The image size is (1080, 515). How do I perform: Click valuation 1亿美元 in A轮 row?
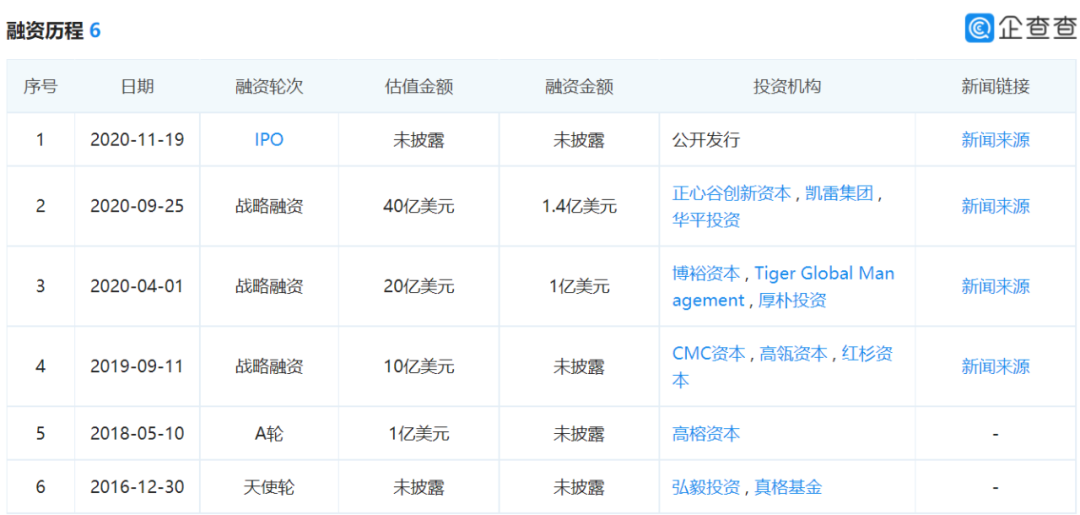point(419,434)
